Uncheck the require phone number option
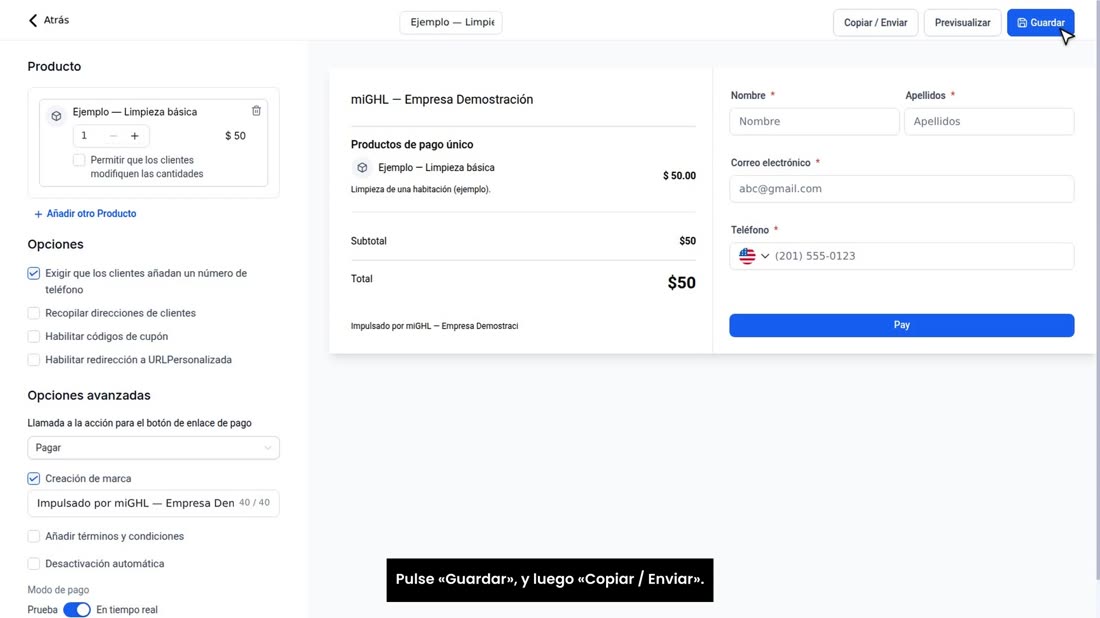This screenshot has width=1100, height=618. click(34, 274)
